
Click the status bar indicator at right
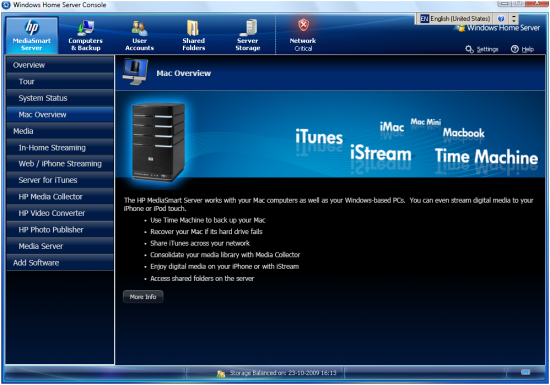pyautogui.click(x=525, y=372)
